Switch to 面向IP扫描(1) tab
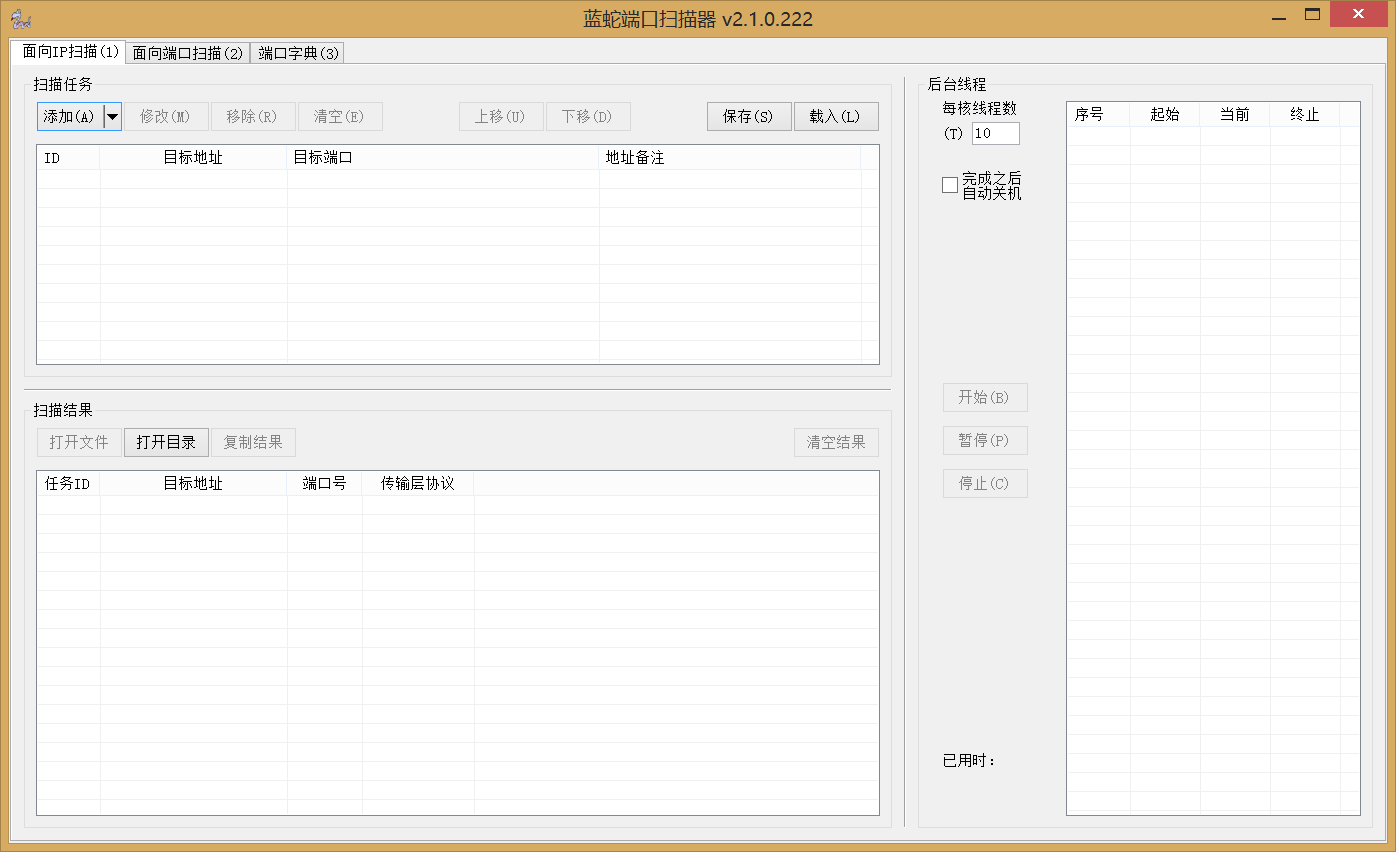Viewport: 1396px width, 852px height. tap(70, 51)
